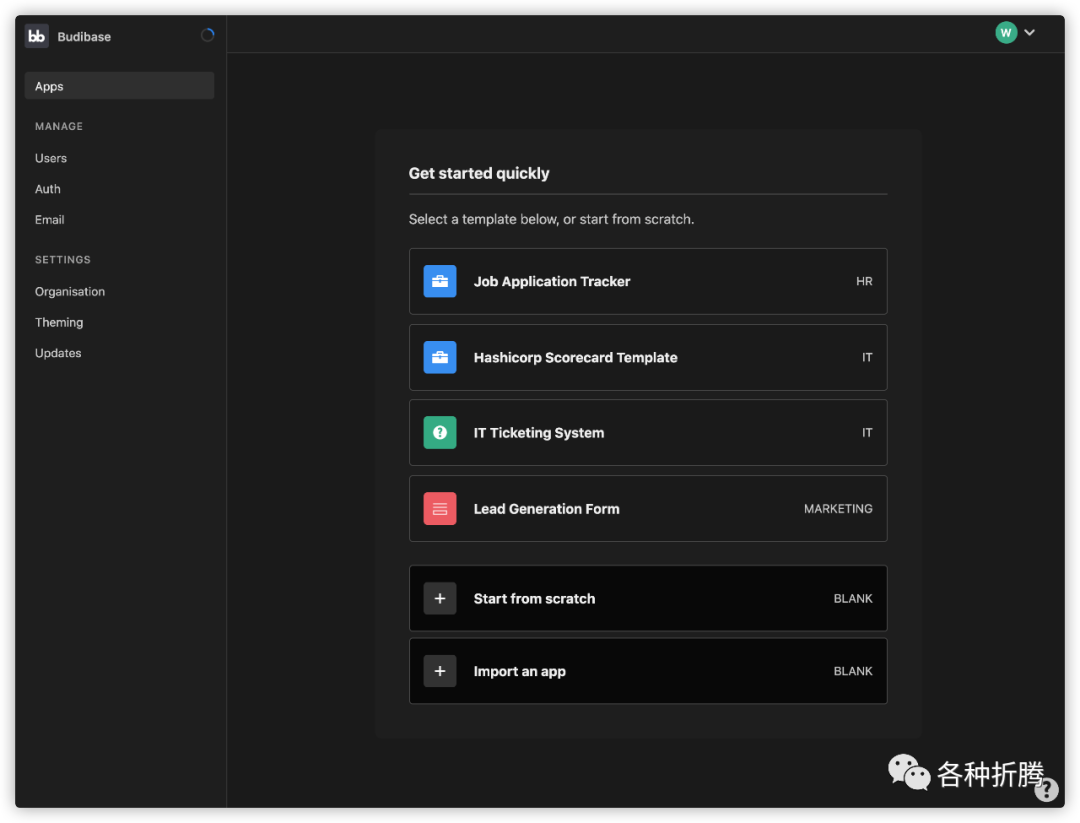The height and width of the screenshot is (823, 1080).
Task: Choose the Lead Generation Form template
Action: point(546,509)
